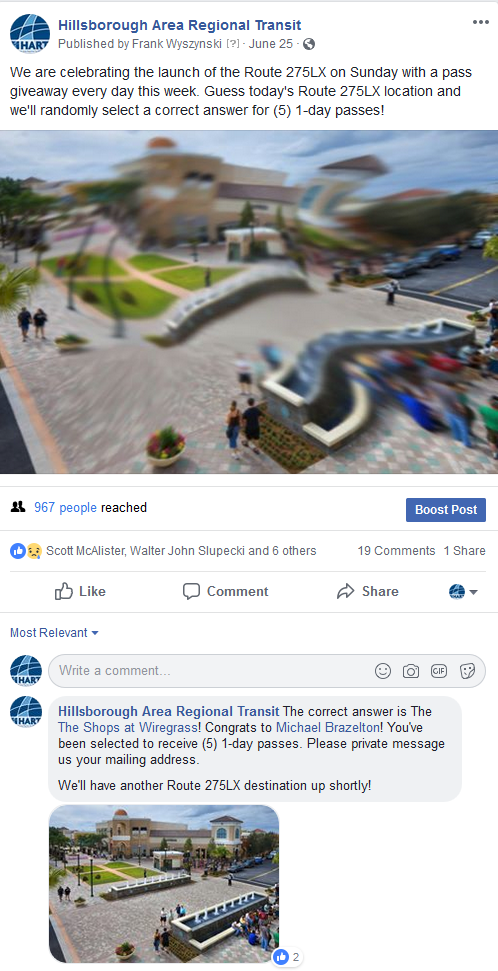The height and width of the screenshot is (971, 498).
Task: Select the Comment action
Action: point(225,591)
